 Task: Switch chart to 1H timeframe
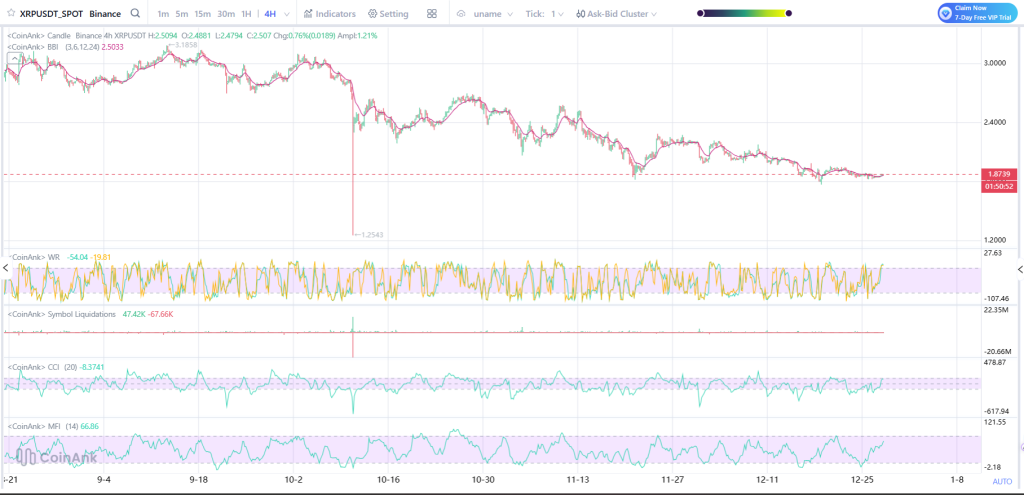(x=246, y=14)
